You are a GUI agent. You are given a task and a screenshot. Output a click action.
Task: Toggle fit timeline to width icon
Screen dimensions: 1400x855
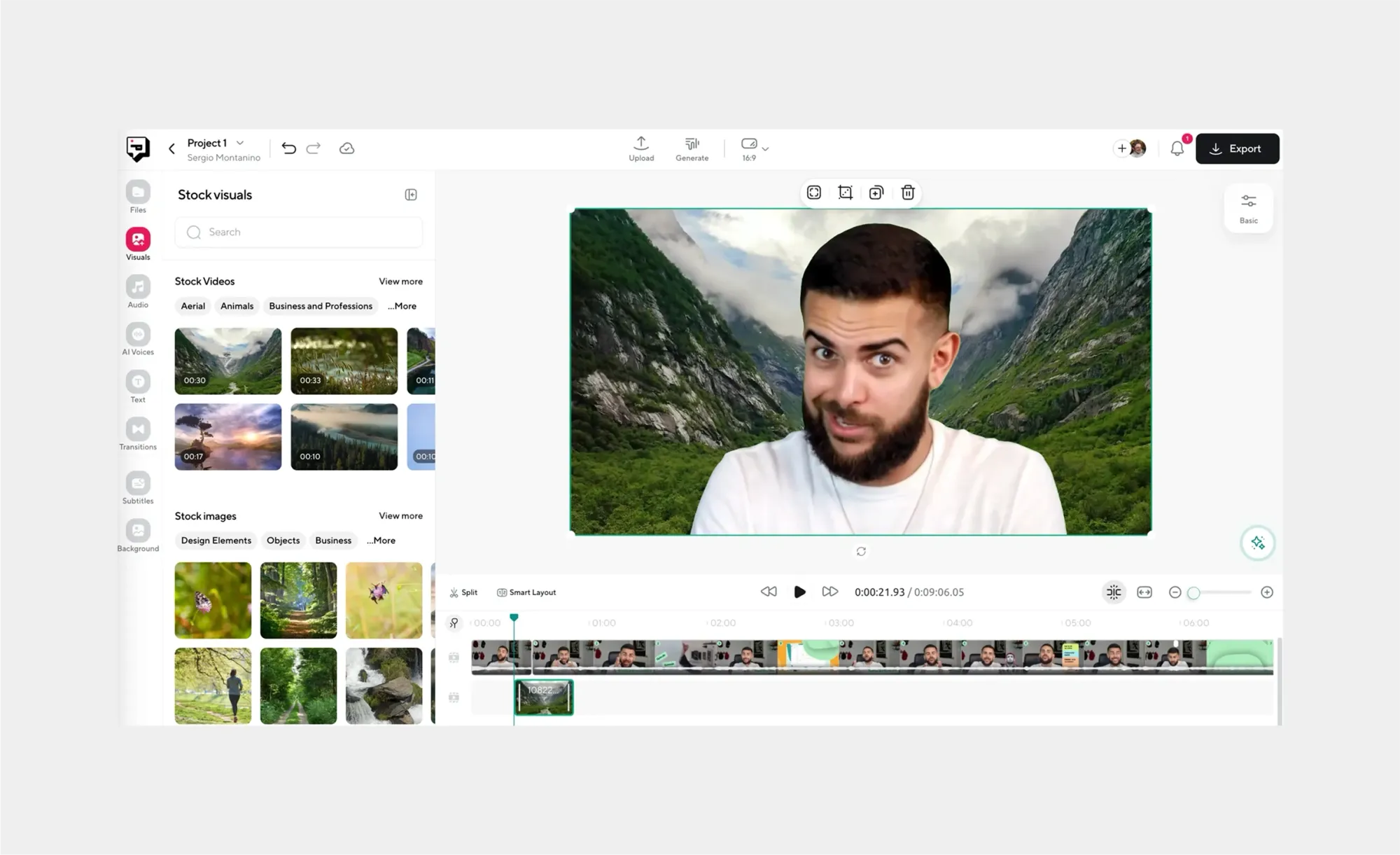1144,592
